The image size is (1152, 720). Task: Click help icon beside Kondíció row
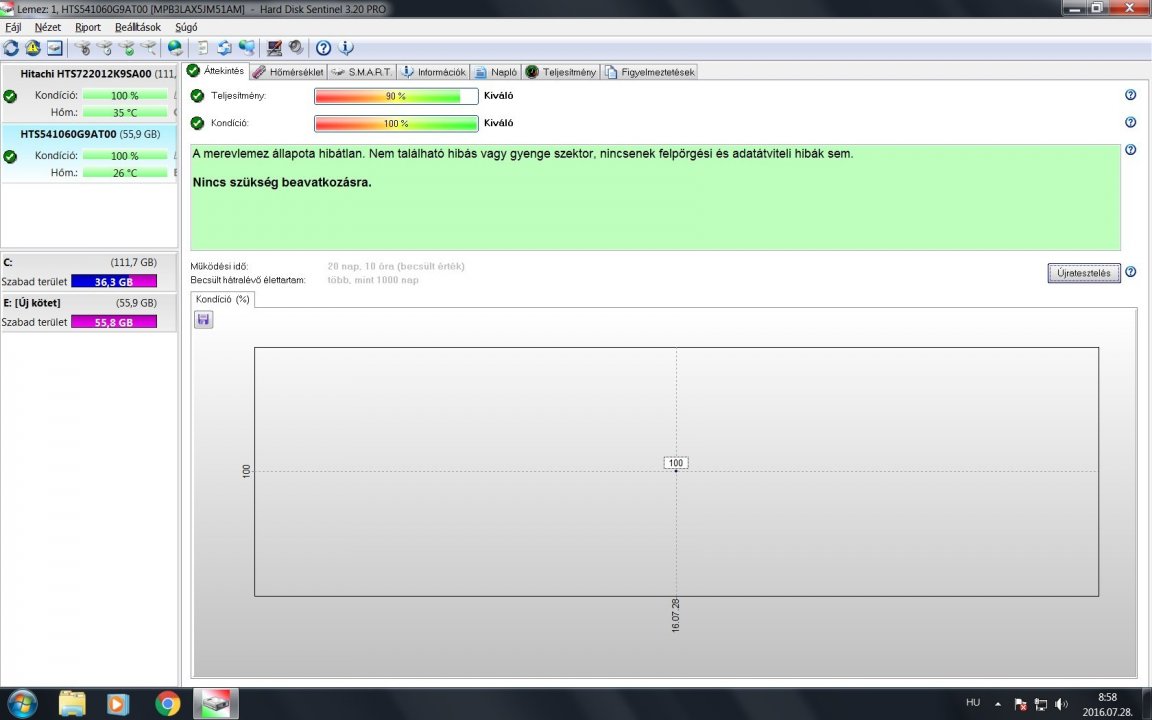tap(1131, 122)
